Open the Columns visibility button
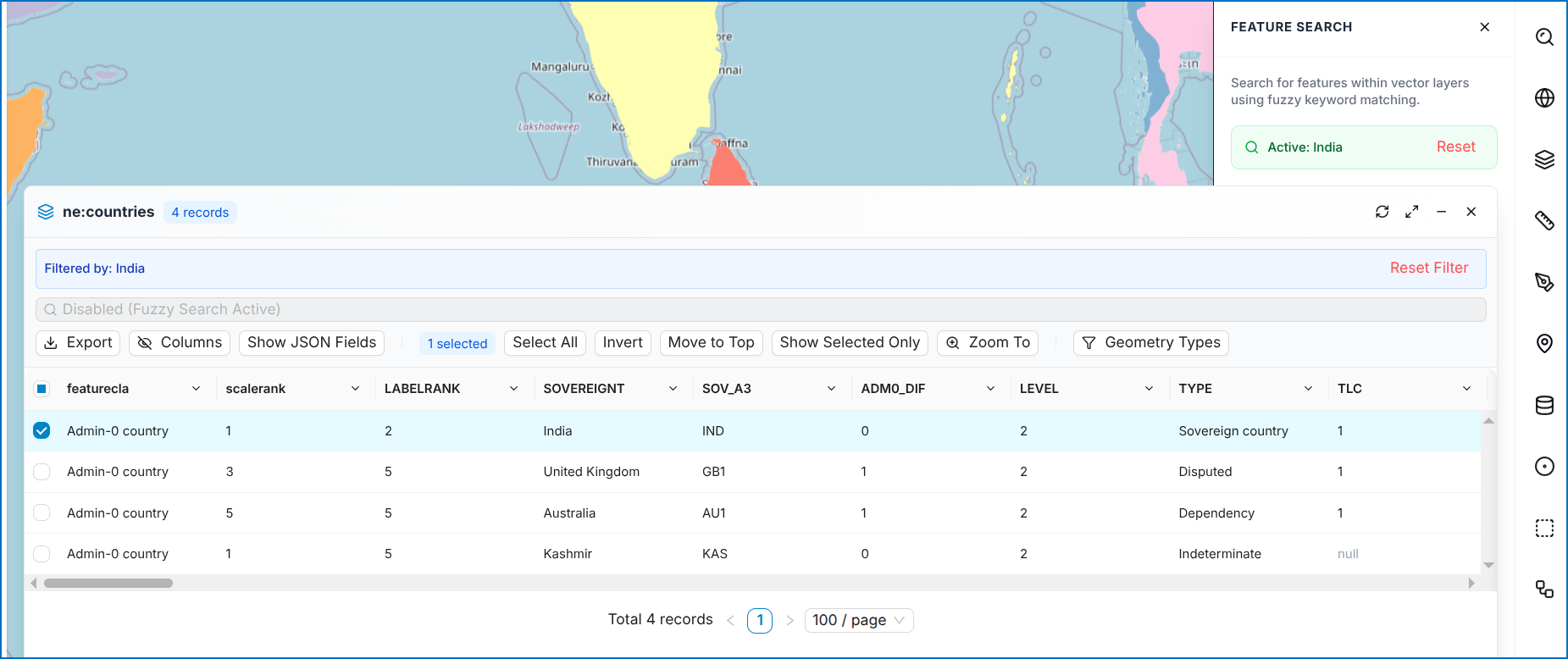Screen dimensions: 1568x659 click(180, 343)
